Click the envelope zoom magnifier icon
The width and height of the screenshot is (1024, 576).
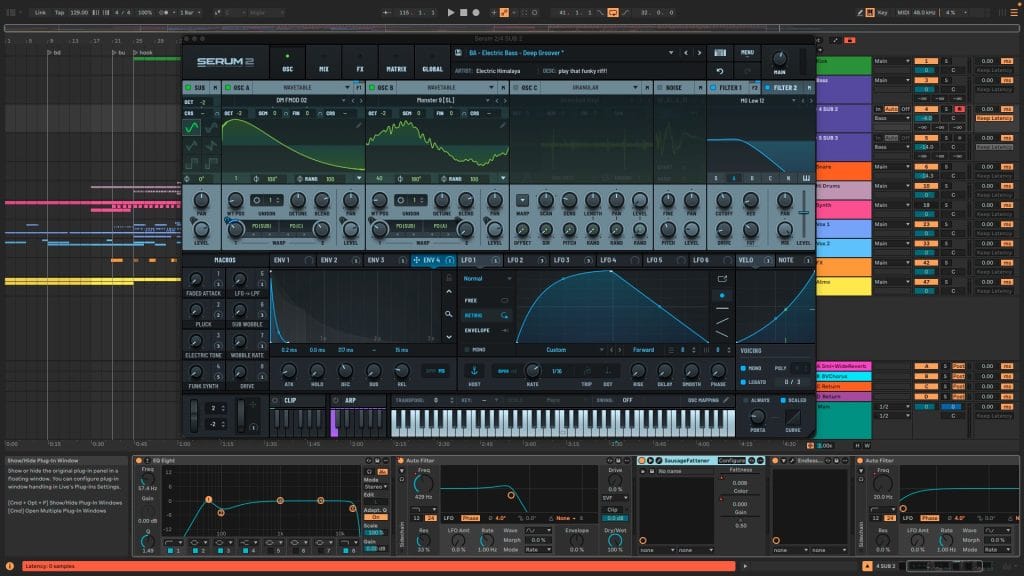(x=450, y=313)
